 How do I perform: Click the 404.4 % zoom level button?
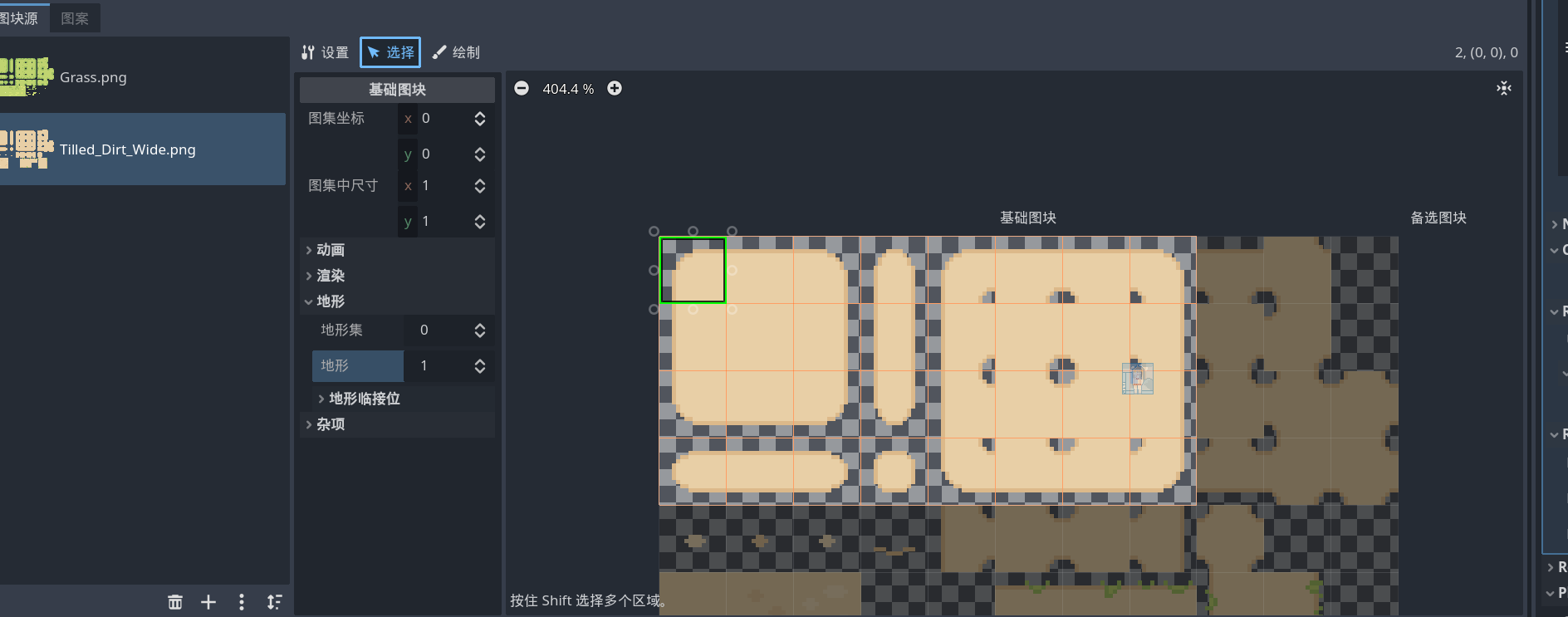pyautogui.click(x=568, y=89)
